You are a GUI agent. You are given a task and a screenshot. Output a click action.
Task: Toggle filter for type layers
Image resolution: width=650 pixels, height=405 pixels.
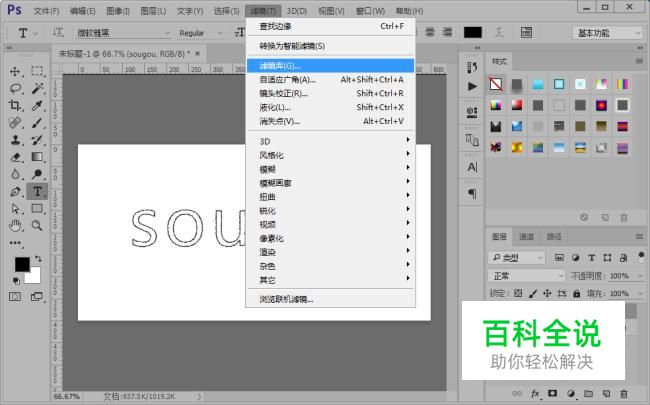click(x=592, y=257)
